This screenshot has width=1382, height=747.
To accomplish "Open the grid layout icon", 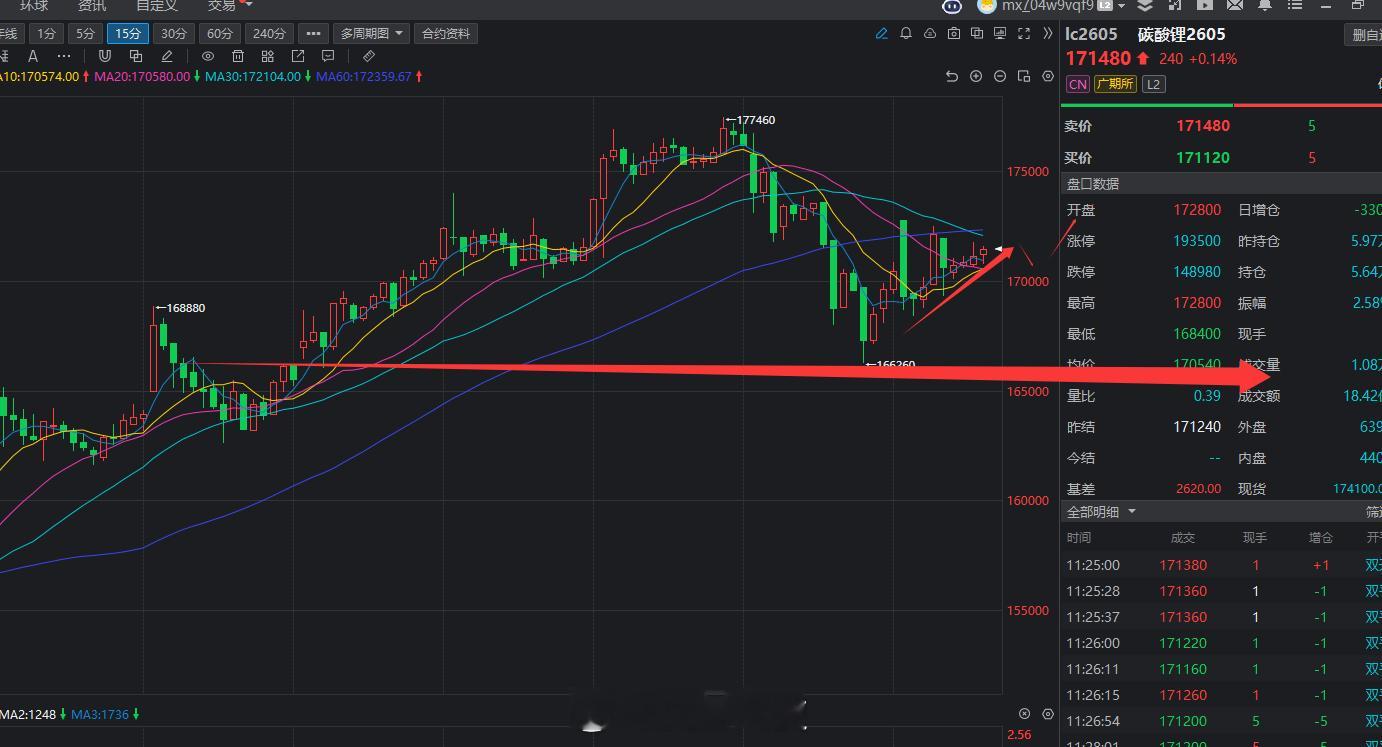I will coord(268,56).
